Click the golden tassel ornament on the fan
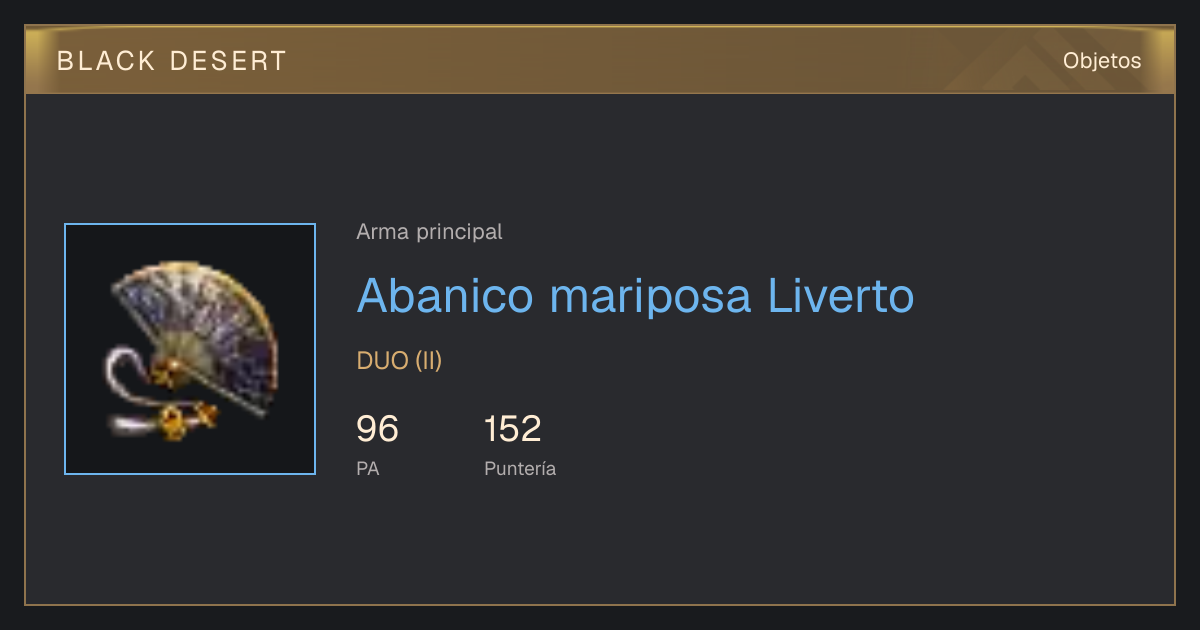Viewport: 1200px width, 630px height. 184,420
